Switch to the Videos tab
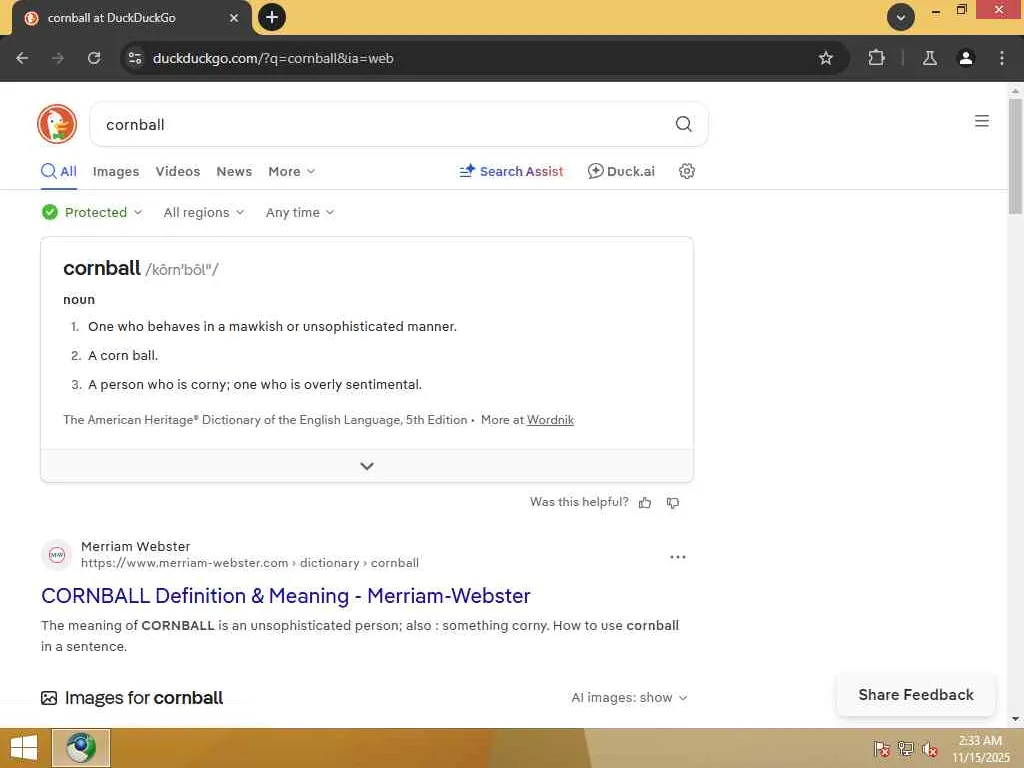The image size is (1024, 768). [178, 171]
